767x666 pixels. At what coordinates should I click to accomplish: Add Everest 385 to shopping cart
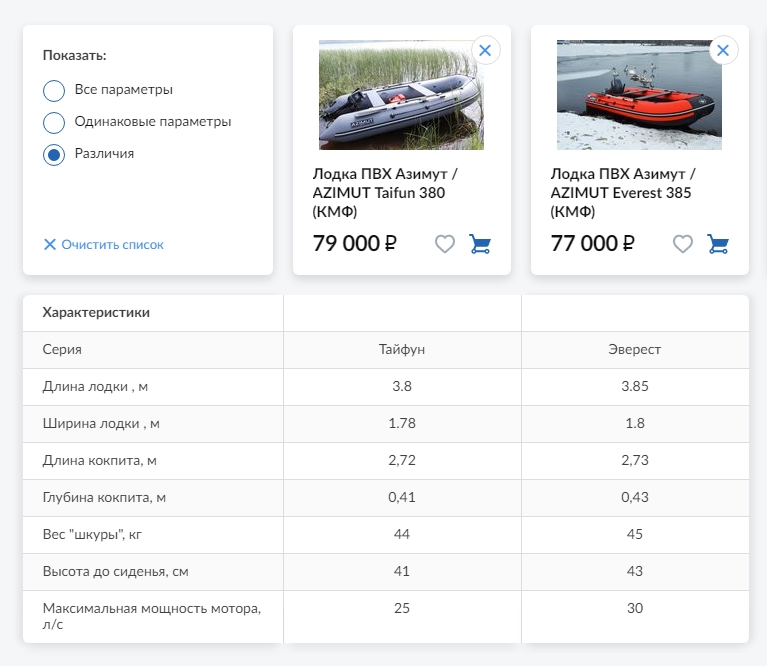718,244
